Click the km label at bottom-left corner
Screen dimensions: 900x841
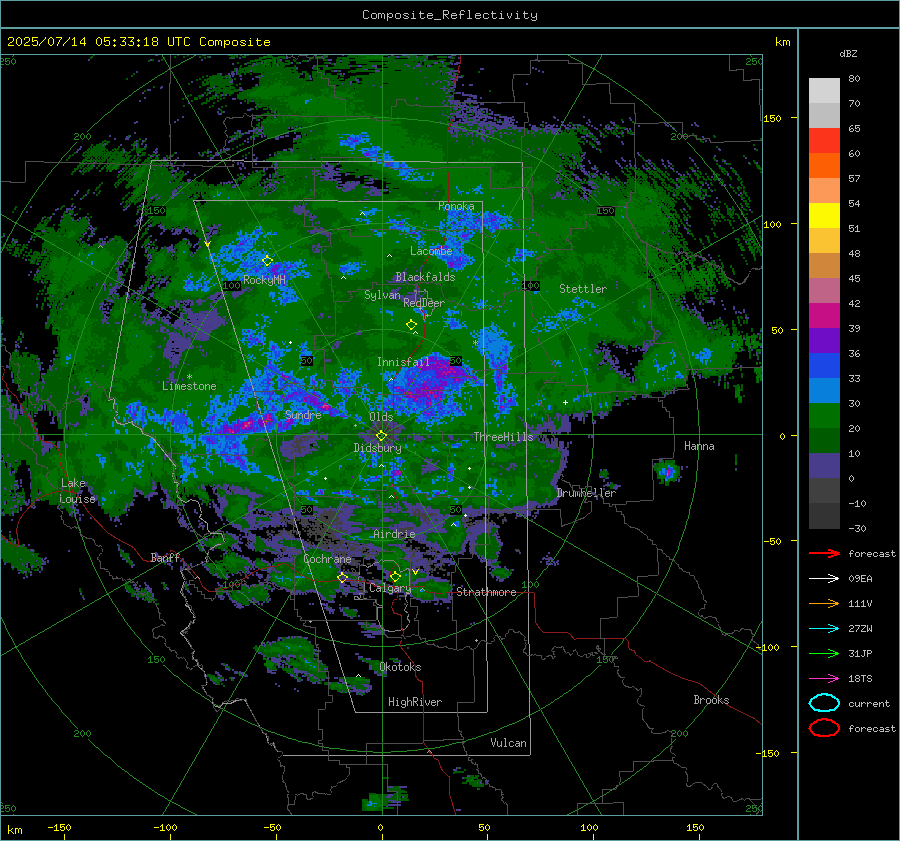14,830
